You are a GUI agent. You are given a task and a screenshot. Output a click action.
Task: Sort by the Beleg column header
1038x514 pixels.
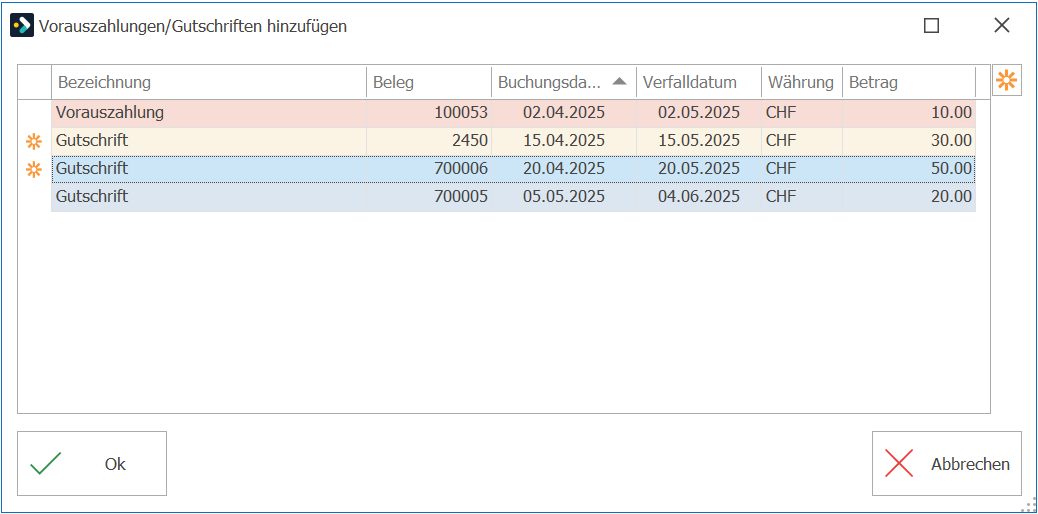click(x=429, y=83)
